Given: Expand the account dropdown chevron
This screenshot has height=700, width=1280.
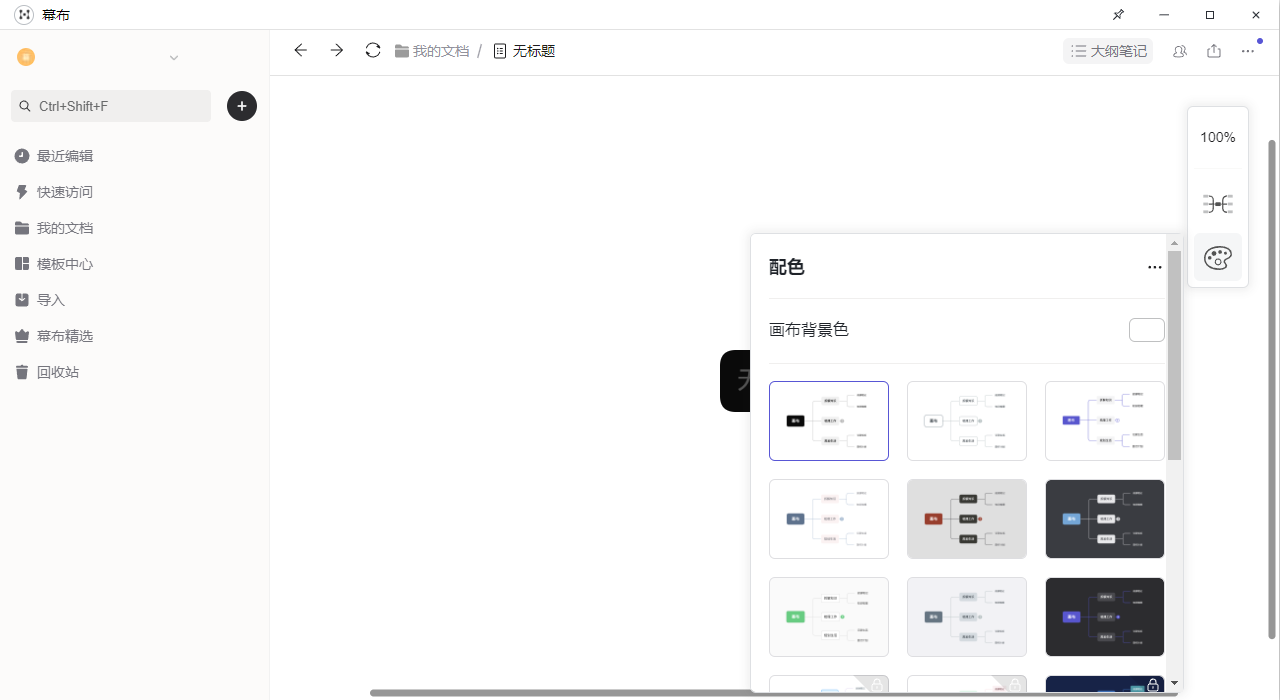Looking at the screenshot, I should [174, 58].
